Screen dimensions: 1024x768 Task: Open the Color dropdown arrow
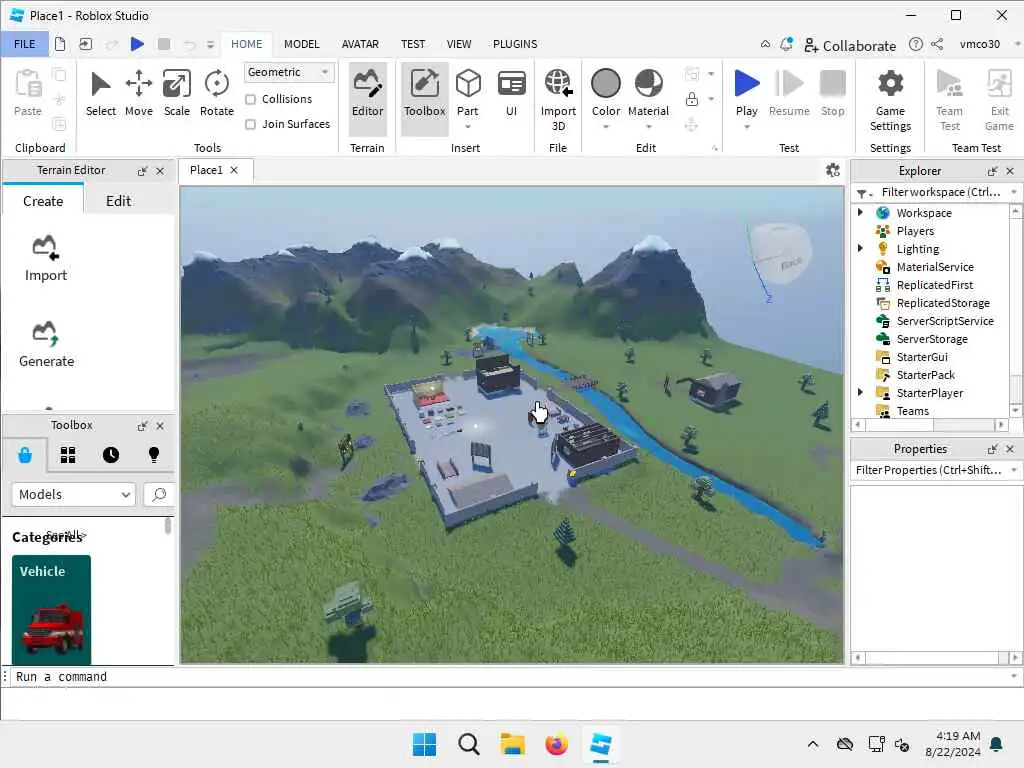[605, 127]
